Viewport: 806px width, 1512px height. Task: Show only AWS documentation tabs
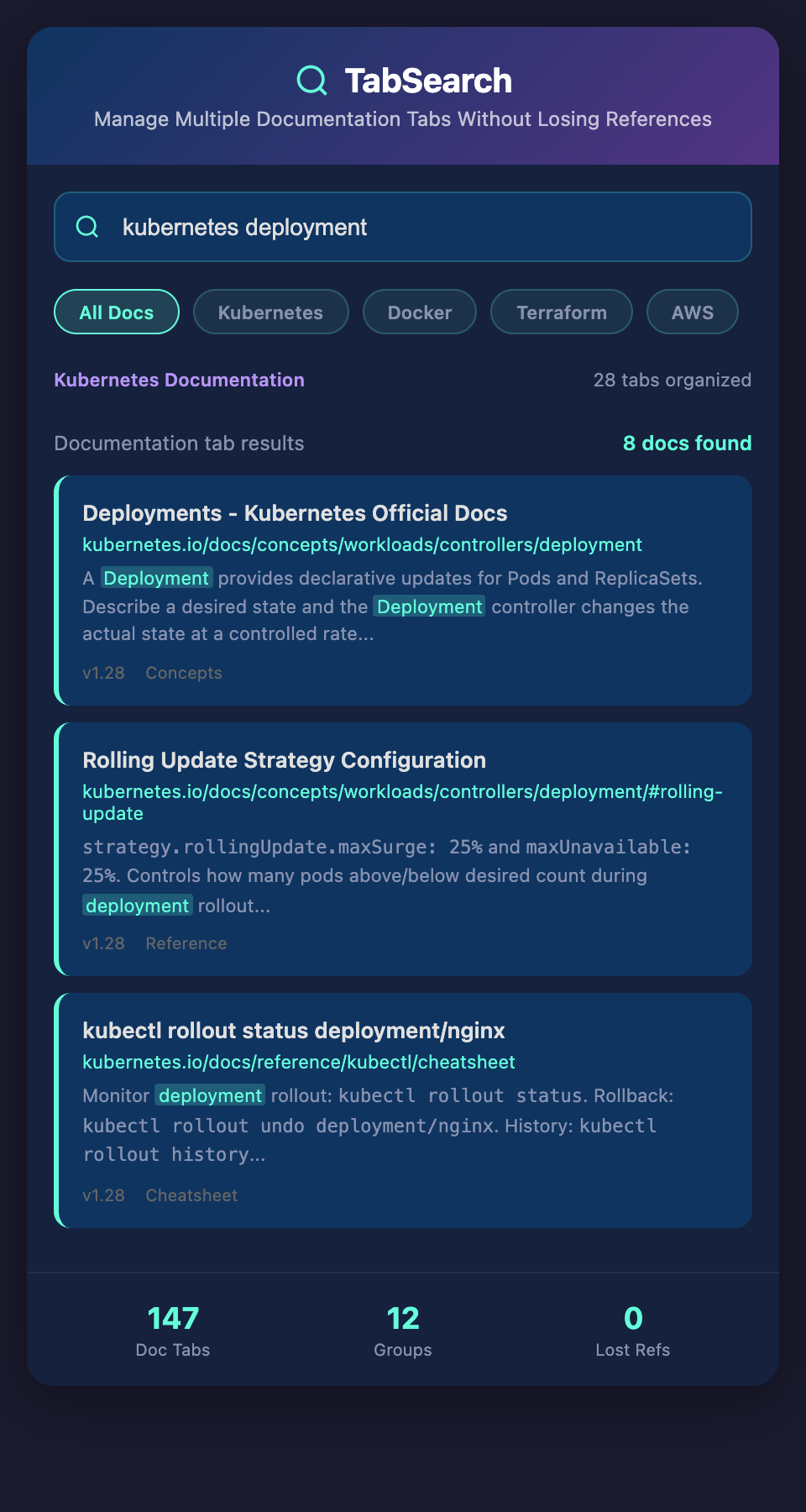click(692, 312)
